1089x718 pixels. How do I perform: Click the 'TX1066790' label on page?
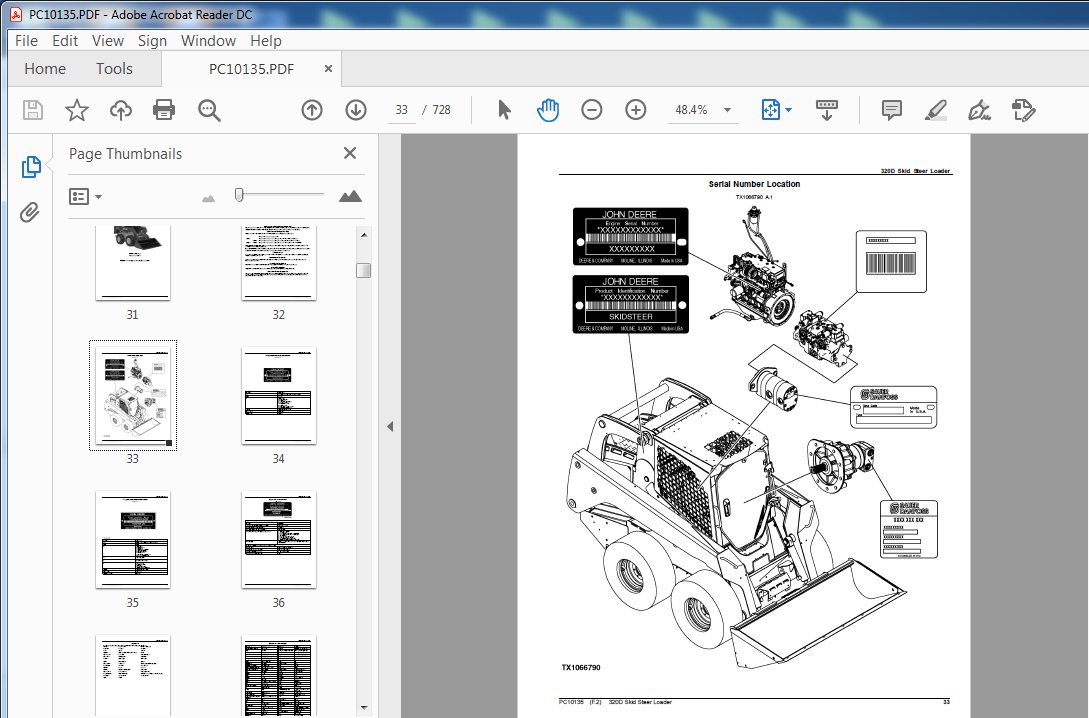pyautogui.click(x=581, y=667)
